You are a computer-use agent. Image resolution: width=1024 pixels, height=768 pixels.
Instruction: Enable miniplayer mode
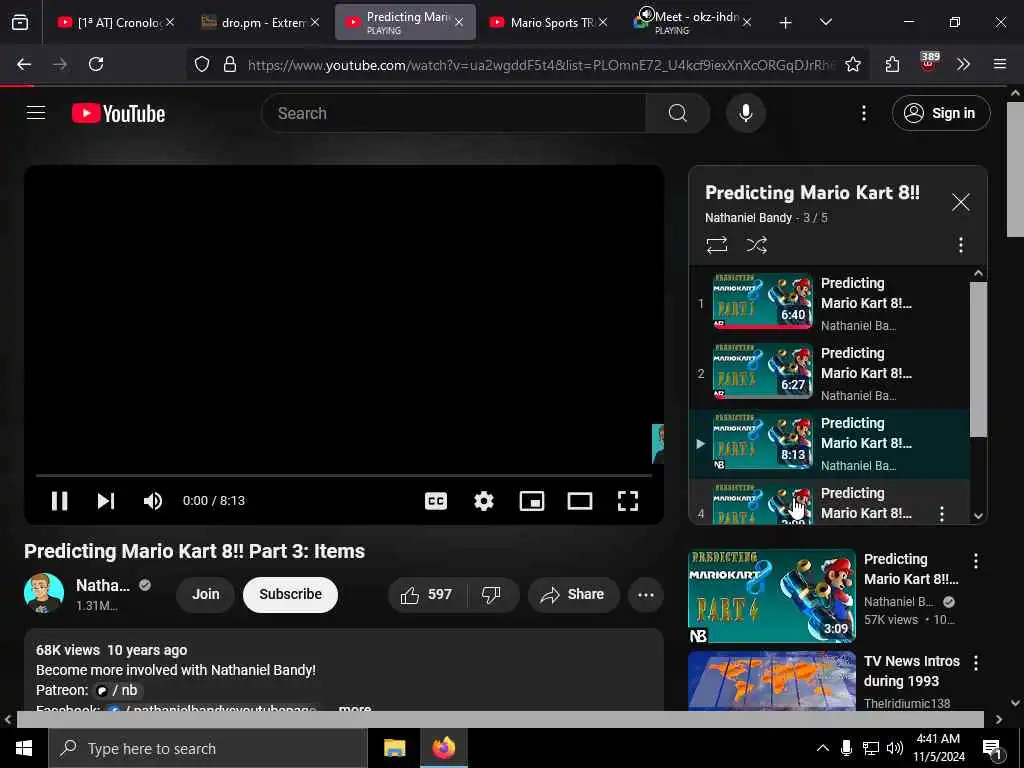tap(532, 501)
